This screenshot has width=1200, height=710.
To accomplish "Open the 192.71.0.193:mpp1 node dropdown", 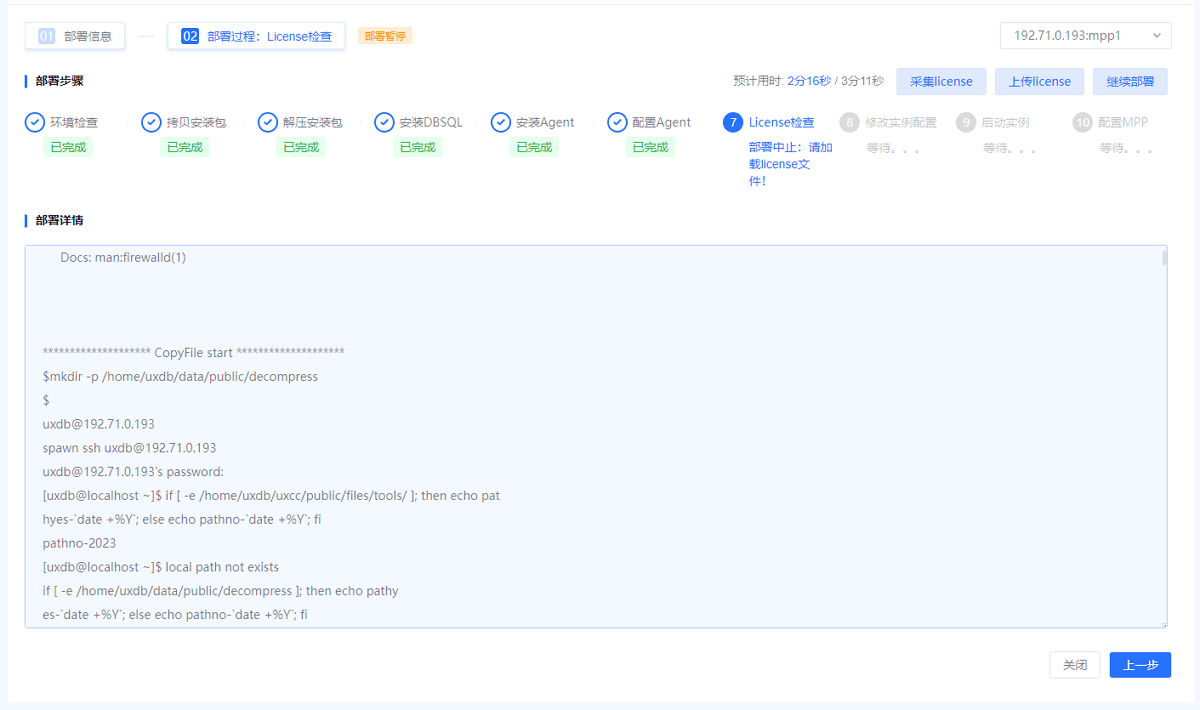I will 1085,35.
